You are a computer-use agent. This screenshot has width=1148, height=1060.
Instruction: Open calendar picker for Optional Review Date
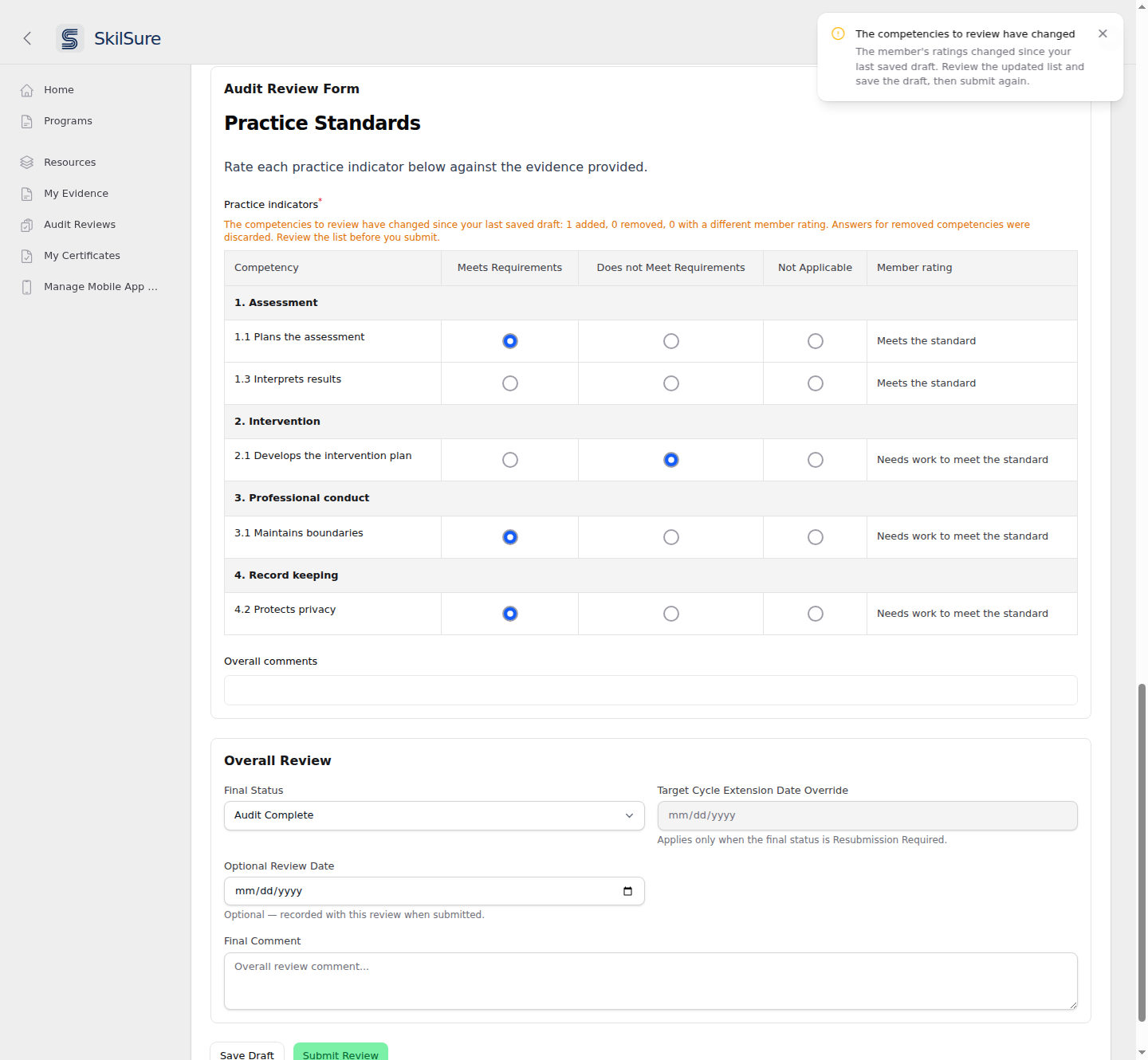pyautogui.click(x=627, y=891)
